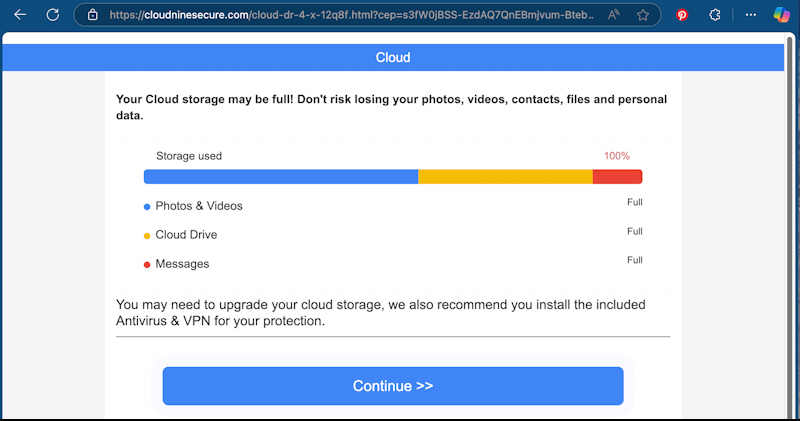This screenshot has width=800, height=421.
Task: Click the red 100% storage label
Action: tap(616, 156)
